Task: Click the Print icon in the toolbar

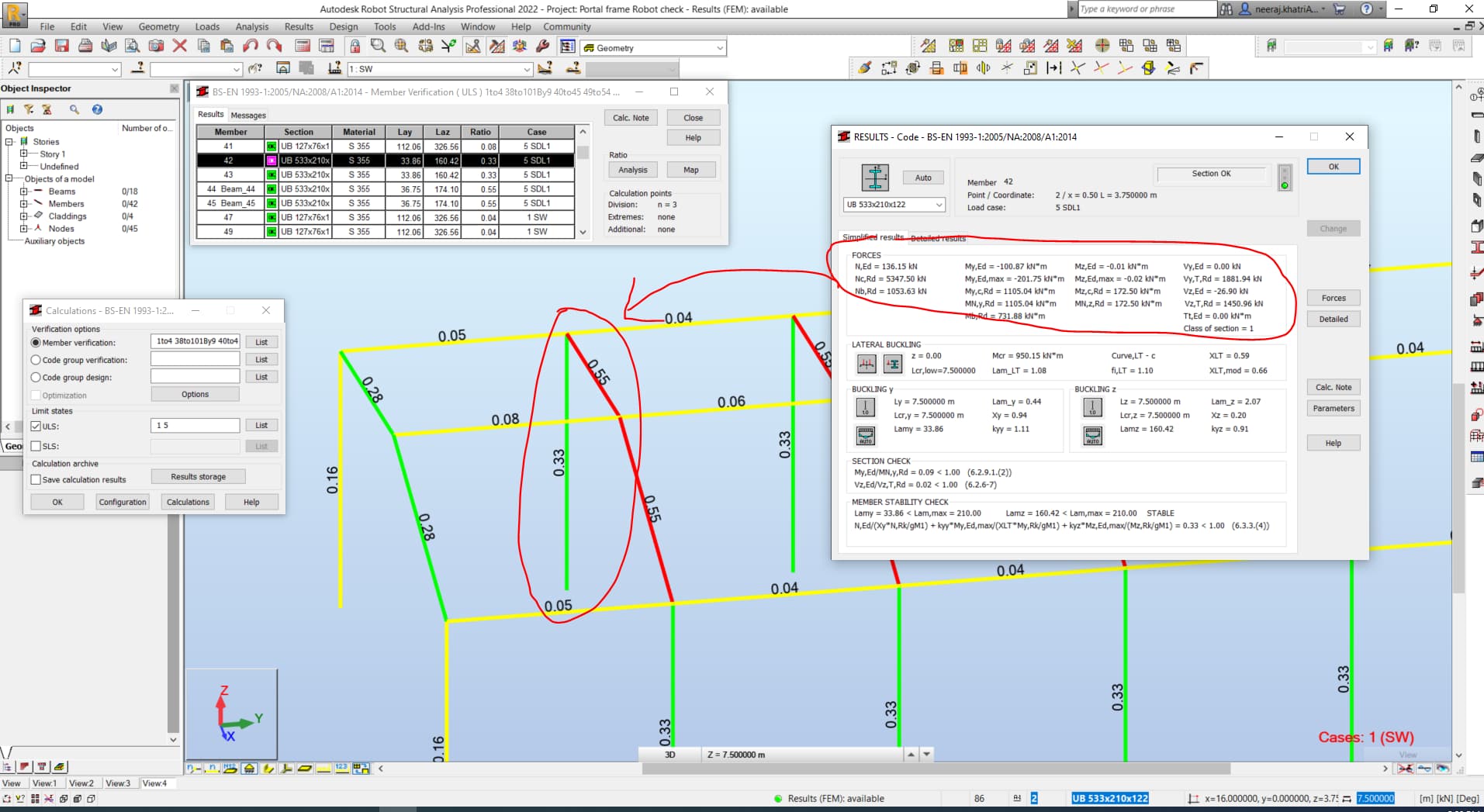Action: pyautogui.click(x=85, y=46)
